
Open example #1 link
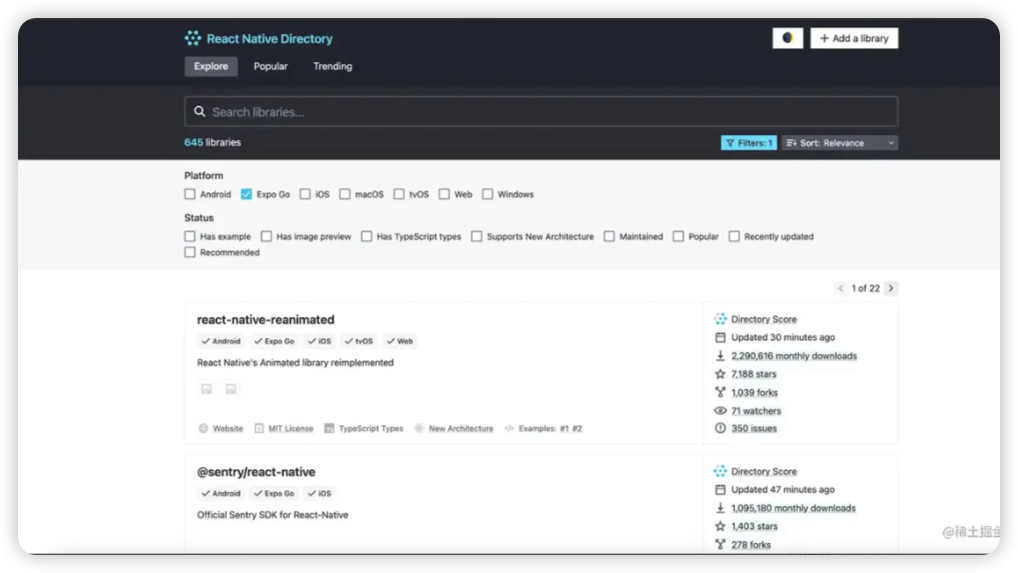click(564, 428)
